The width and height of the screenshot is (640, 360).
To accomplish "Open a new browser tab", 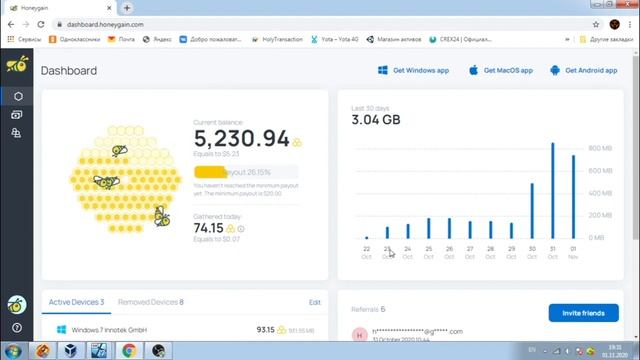I will pyautogui.click(x=127, y=8).
